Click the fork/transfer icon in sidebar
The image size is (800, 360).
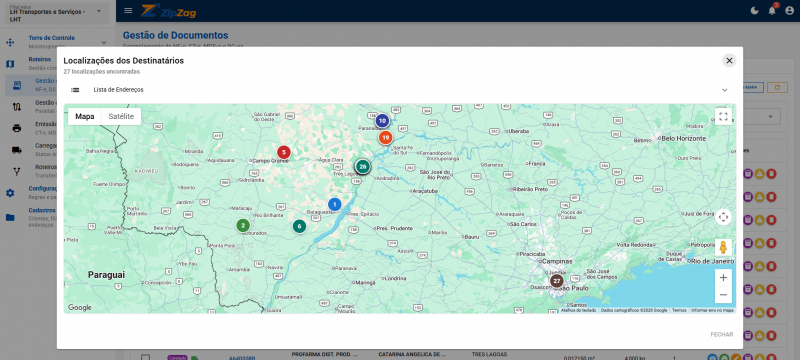17,171
